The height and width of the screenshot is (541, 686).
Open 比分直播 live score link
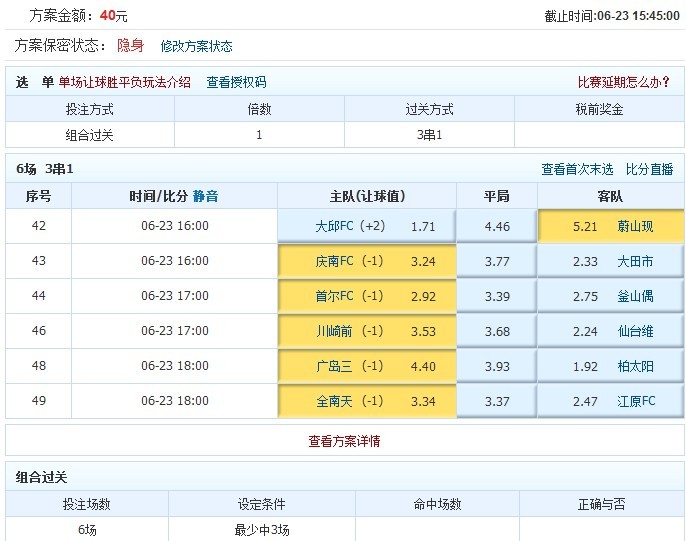(x=649, y=169)
